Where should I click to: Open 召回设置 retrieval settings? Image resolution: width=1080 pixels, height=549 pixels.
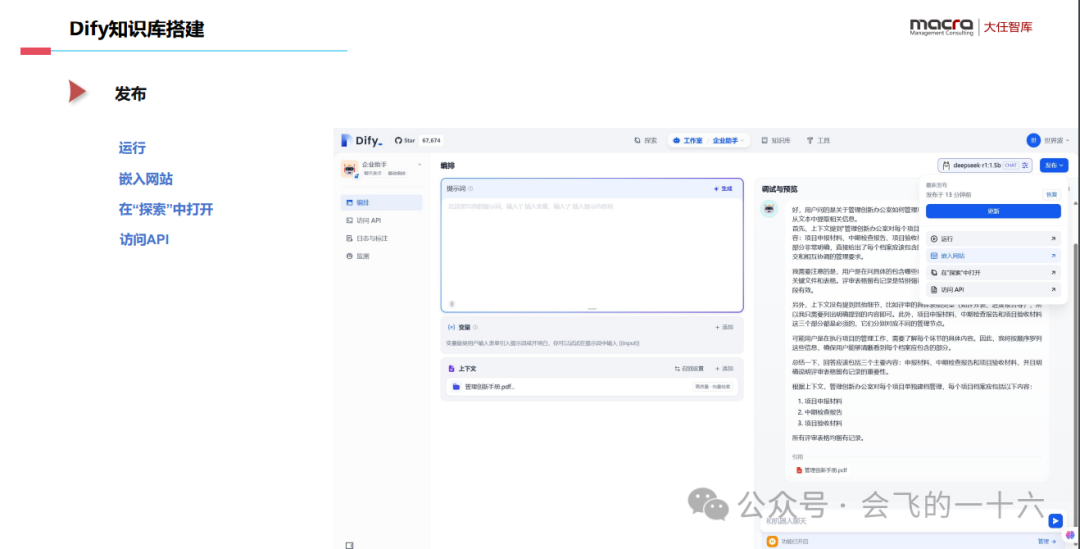point(689,369)
